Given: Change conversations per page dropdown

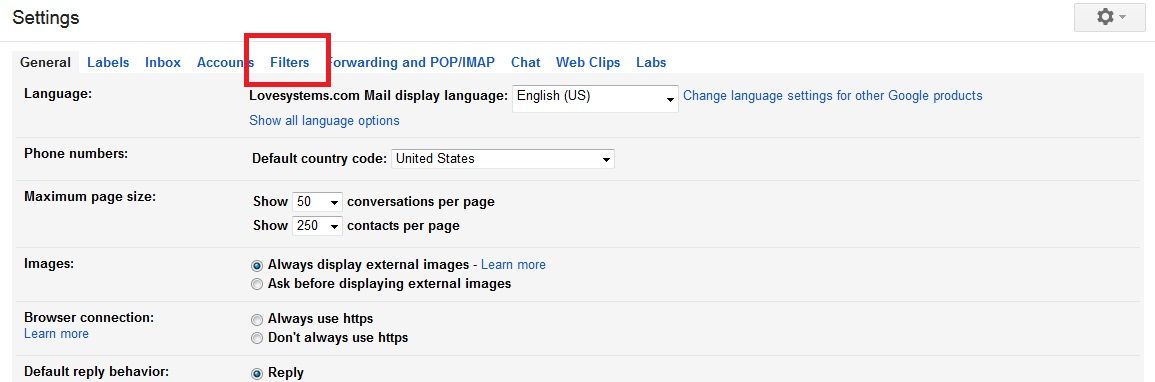Looking at the screenshot, I should pos(317,202).
